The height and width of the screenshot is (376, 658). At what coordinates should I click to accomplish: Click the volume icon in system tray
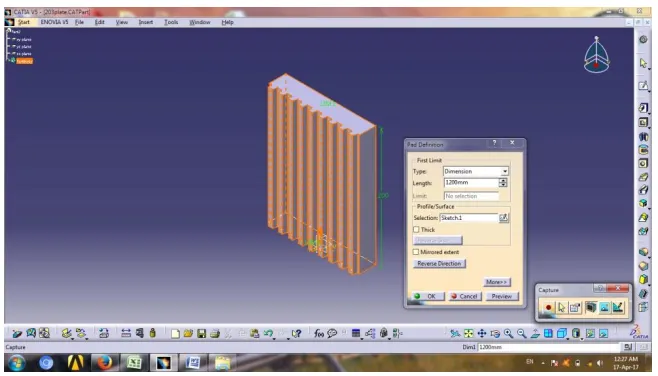pyautogui.click(x=601, y=363)
